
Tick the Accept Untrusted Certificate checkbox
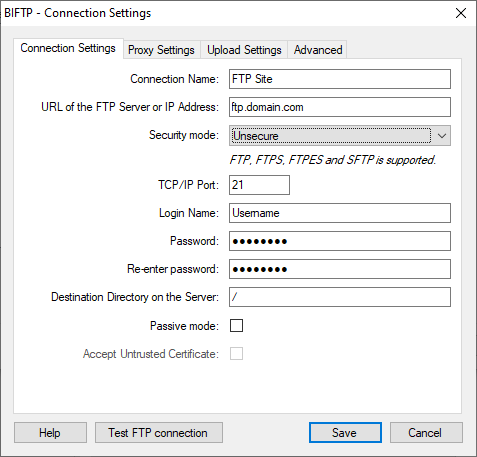(x=236, y=354)
